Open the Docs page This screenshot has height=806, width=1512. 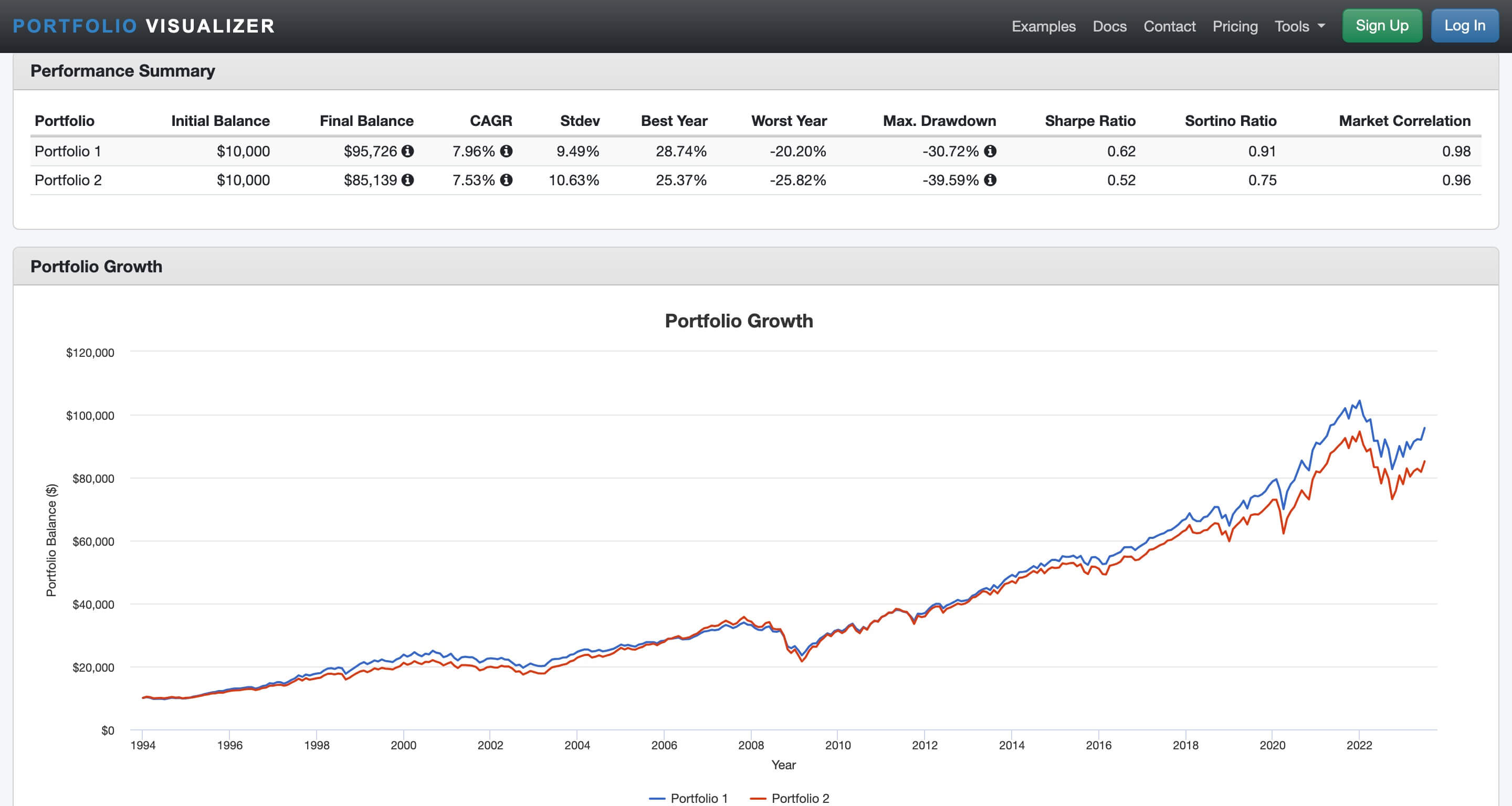tap(1109, 26)
